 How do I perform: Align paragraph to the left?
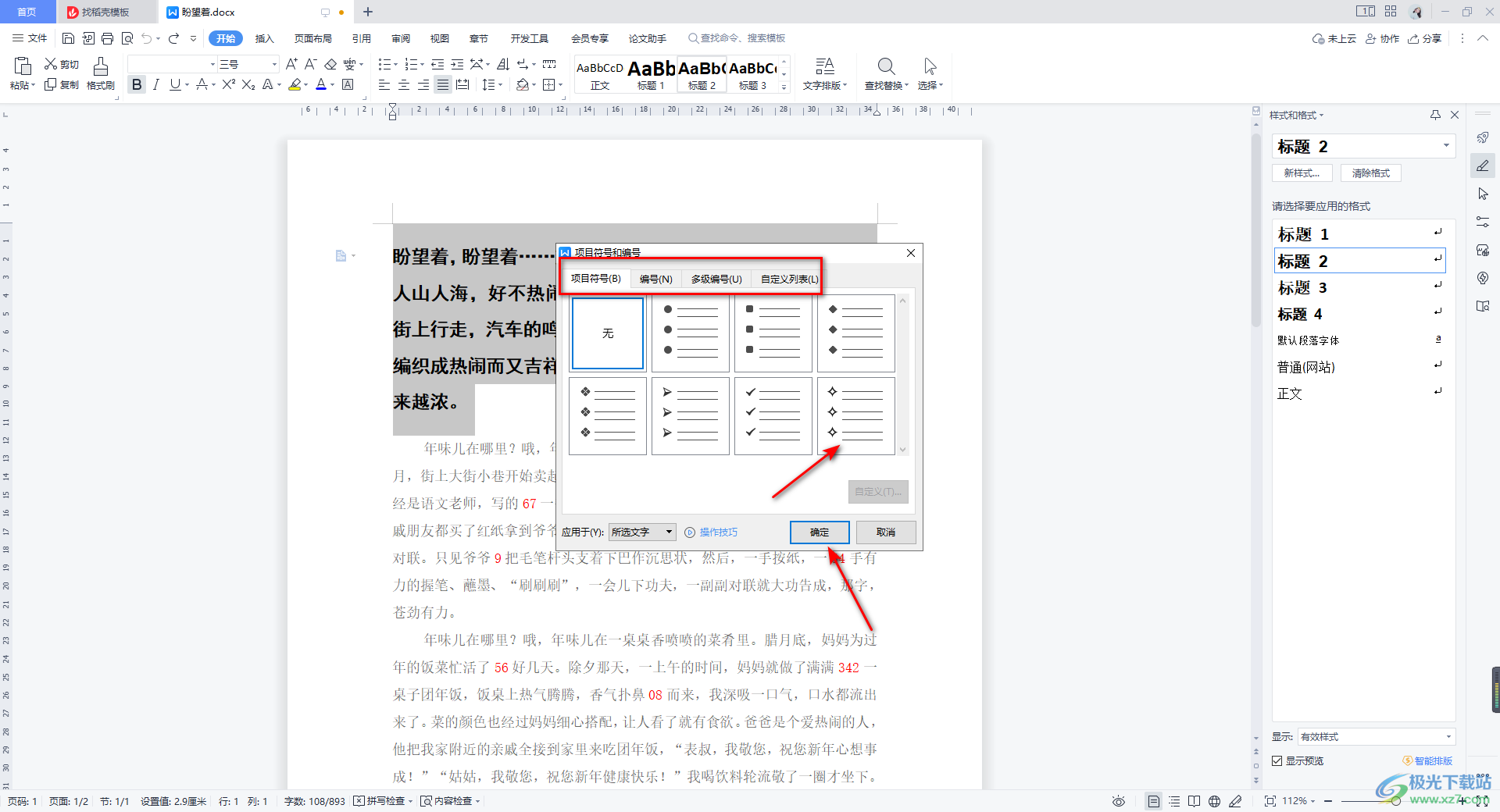tap(384, 85)
